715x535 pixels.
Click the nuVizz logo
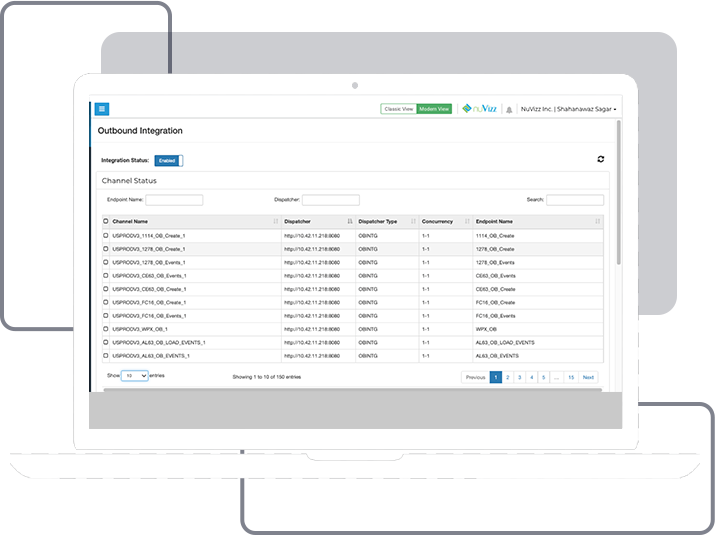point(479,109)
